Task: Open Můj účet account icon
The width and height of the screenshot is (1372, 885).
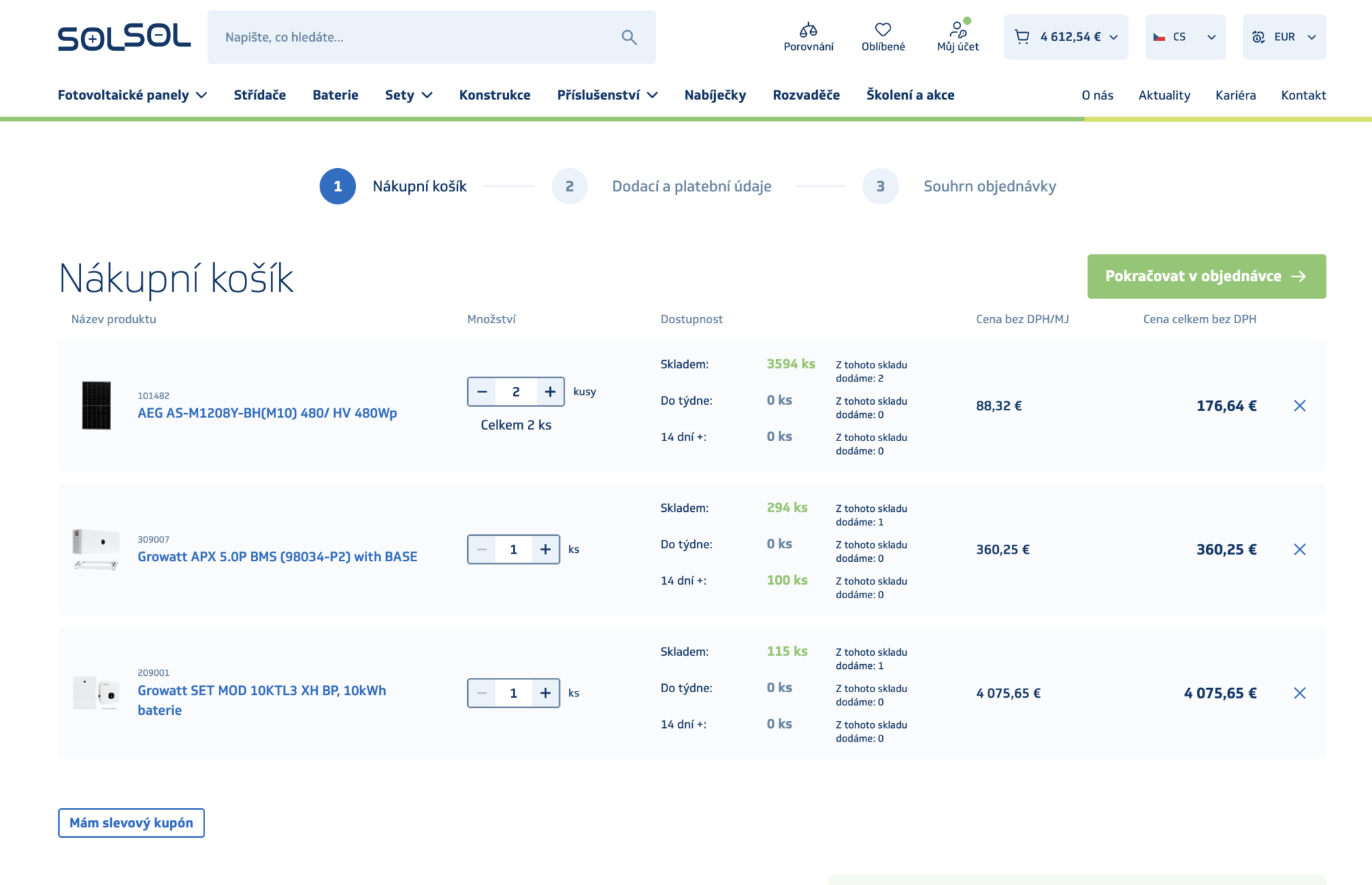Action: (x=958, y=29)
